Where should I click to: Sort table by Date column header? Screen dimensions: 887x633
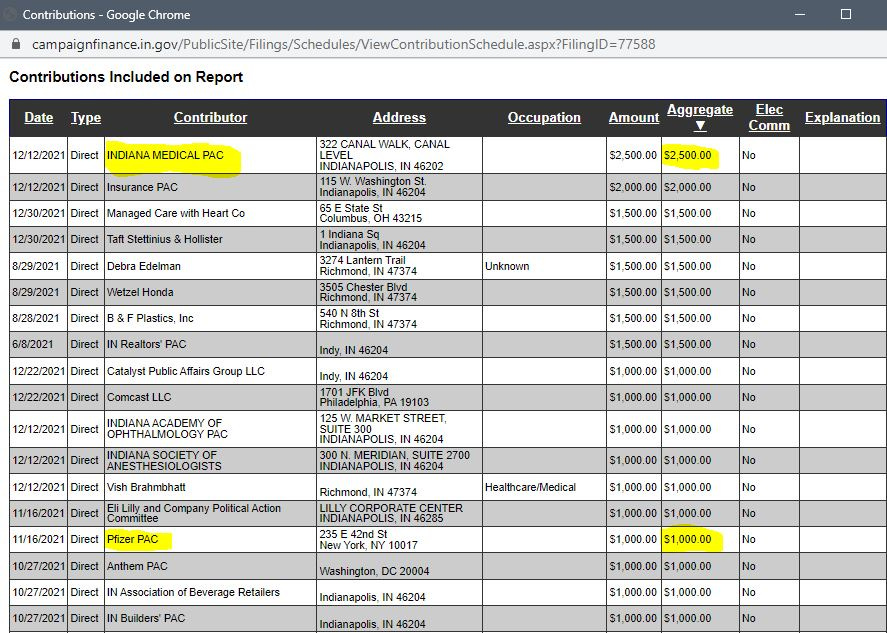click(x=38, y=118)
